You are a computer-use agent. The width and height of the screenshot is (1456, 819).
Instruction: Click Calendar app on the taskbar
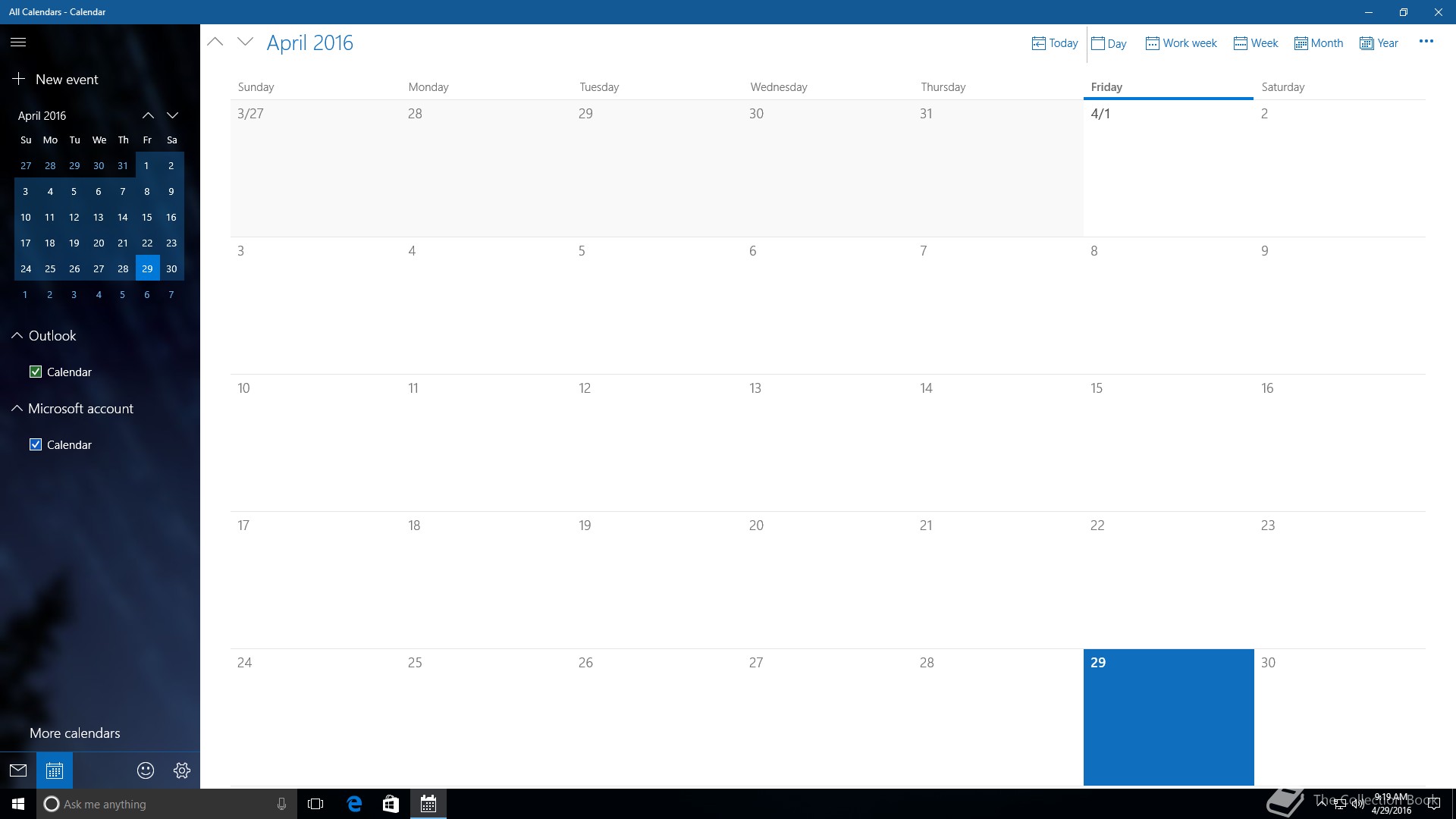[428, 804]
